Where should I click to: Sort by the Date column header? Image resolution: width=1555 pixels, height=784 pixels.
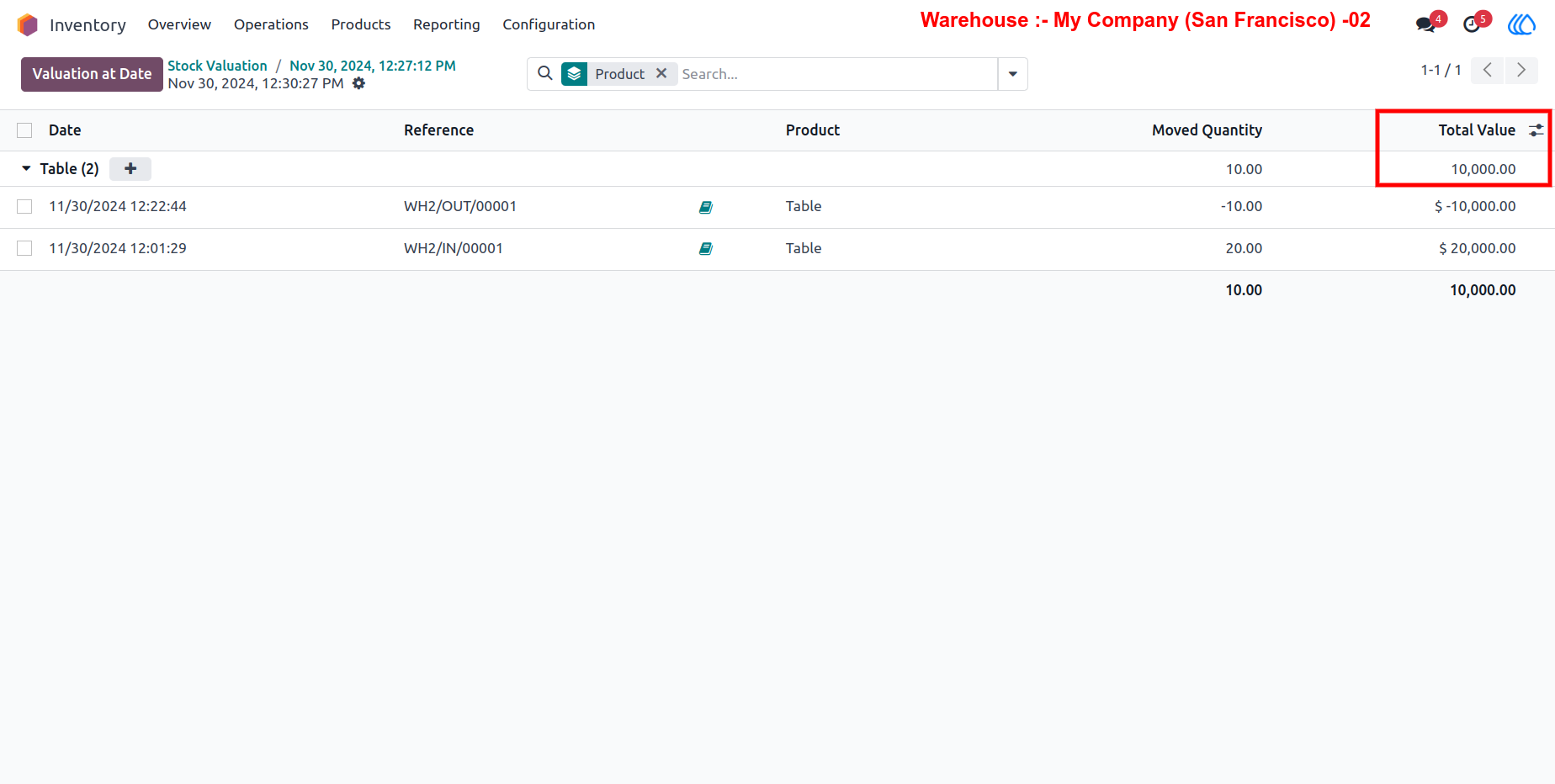coord(65,130)
